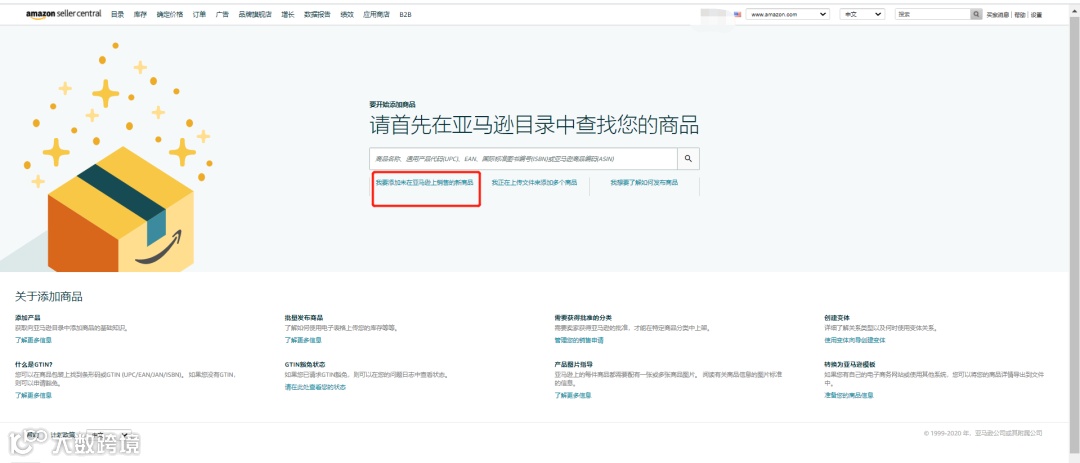Open the 目录 menu
This screenshot has height=463, width=1080.
[x=117, y=14]
